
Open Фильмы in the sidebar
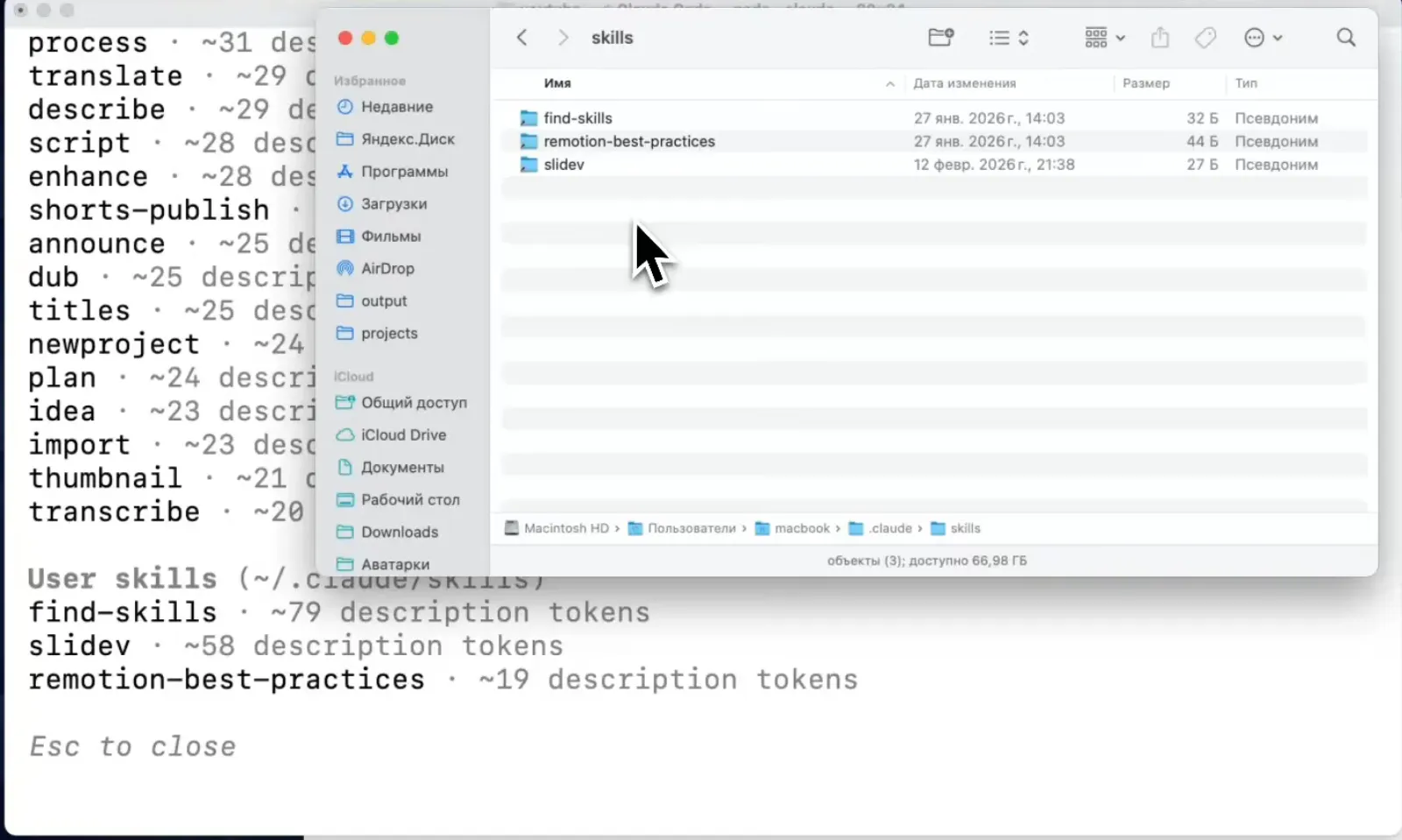379,236
